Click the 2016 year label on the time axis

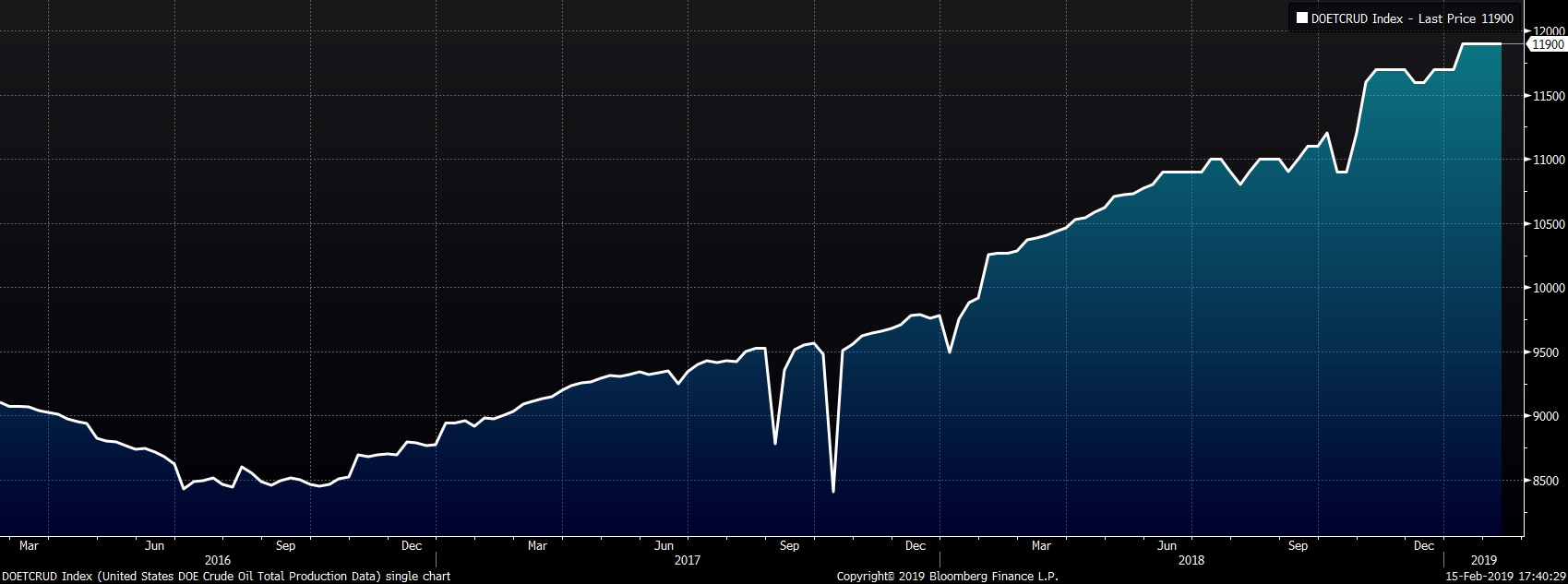(218, 560)
